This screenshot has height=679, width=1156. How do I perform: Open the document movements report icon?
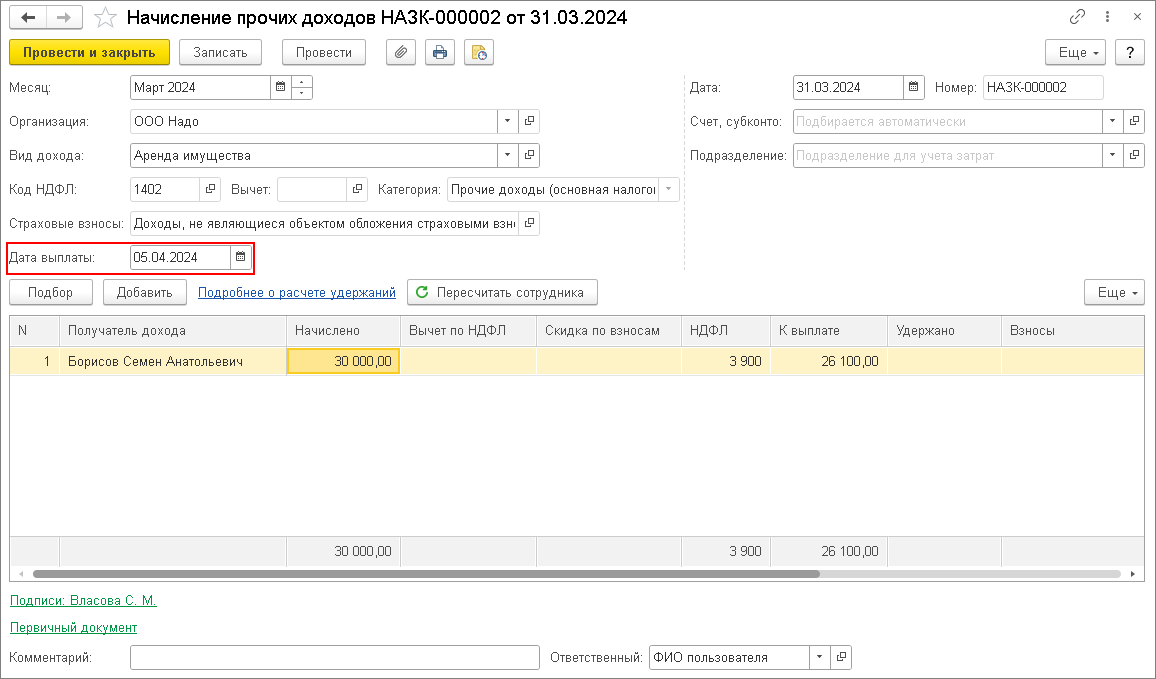(479, 52)
